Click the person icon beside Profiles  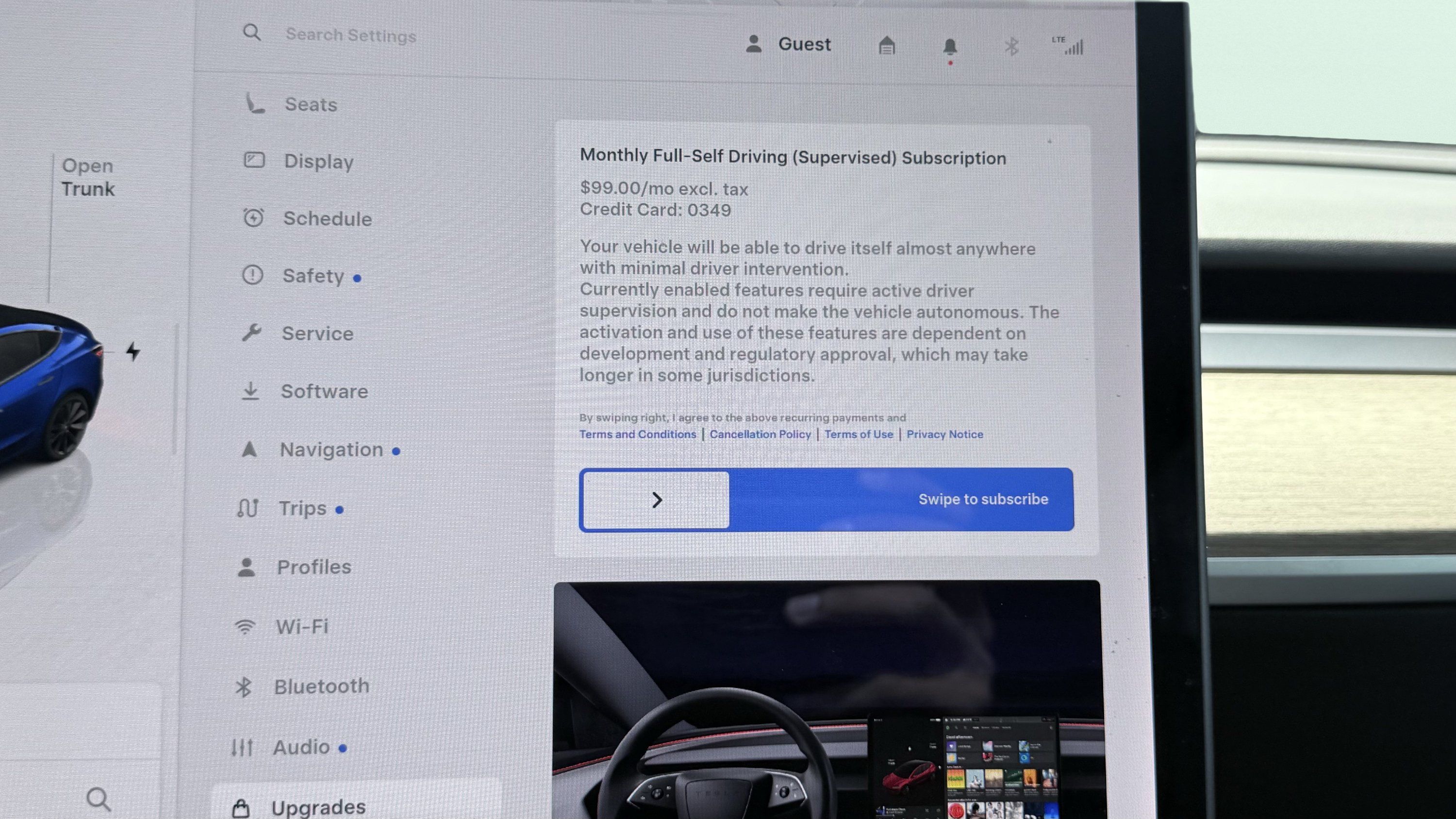(246, 567)
